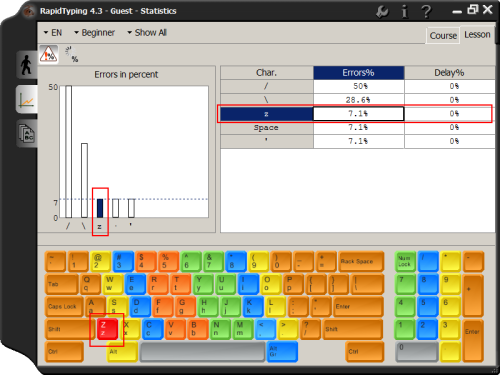The image size is (500, 375).
Task: Open the help question mark icon
Action: click(426, 12)
